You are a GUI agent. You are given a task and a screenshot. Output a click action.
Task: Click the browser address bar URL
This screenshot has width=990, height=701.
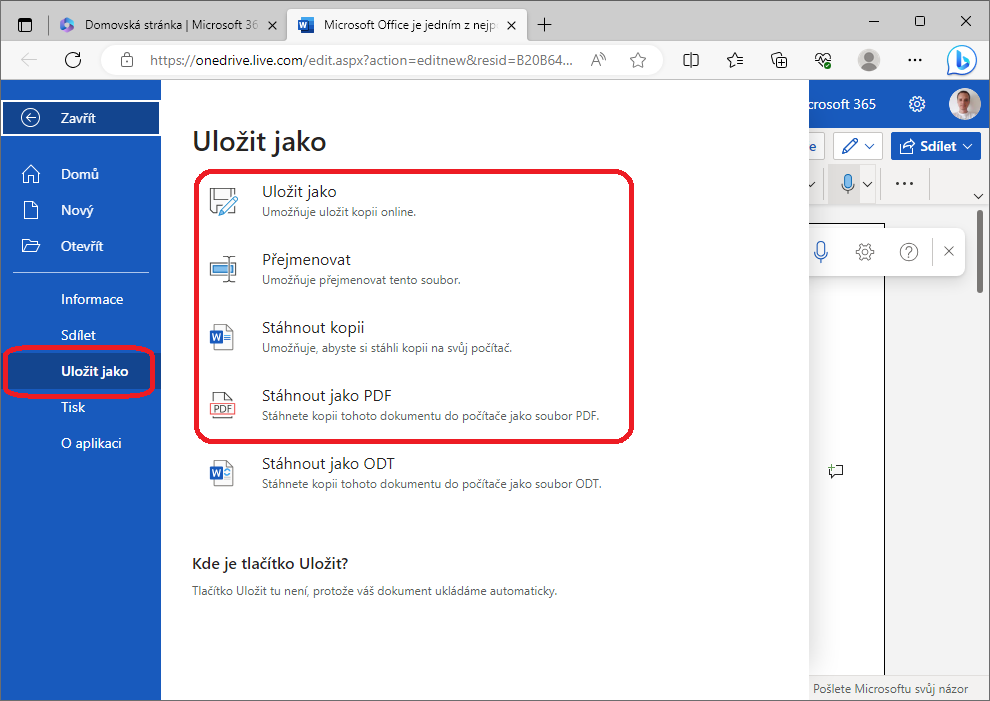click(361, 60)
